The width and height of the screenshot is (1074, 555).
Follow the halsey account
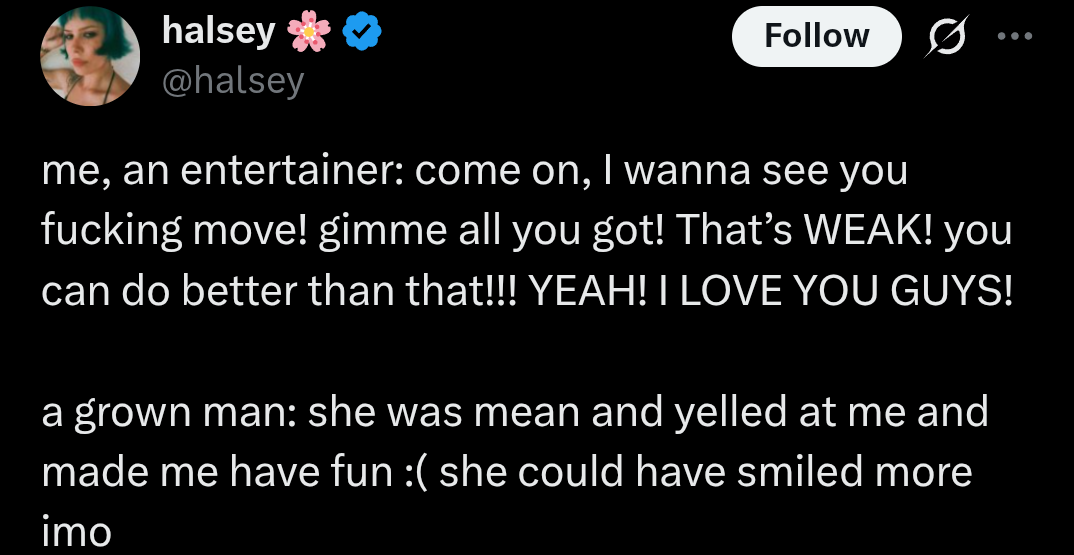pyautogui.click(x=816, y=37)
